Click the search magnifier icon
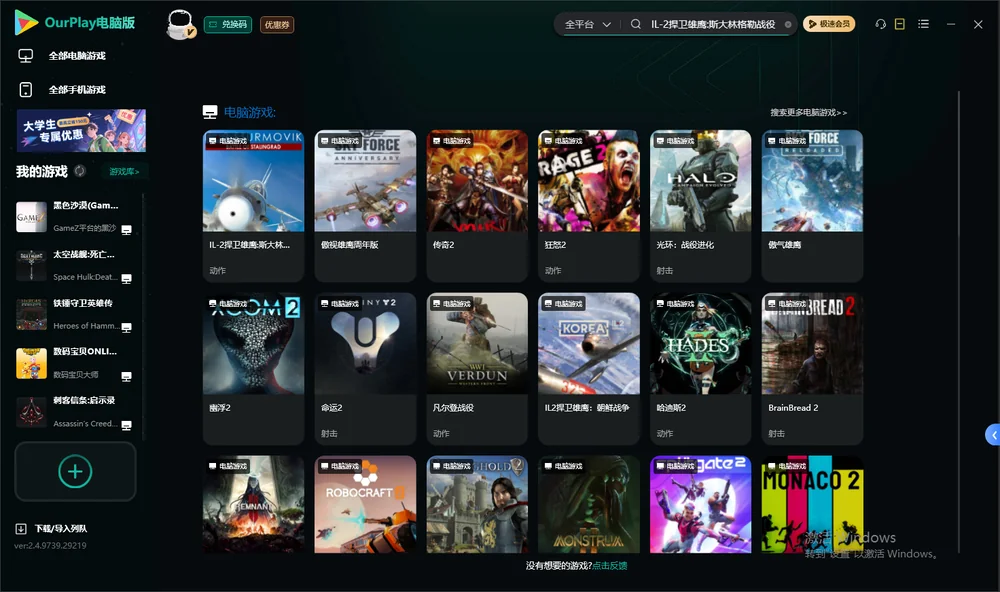1000x592 pixels. 636,24
